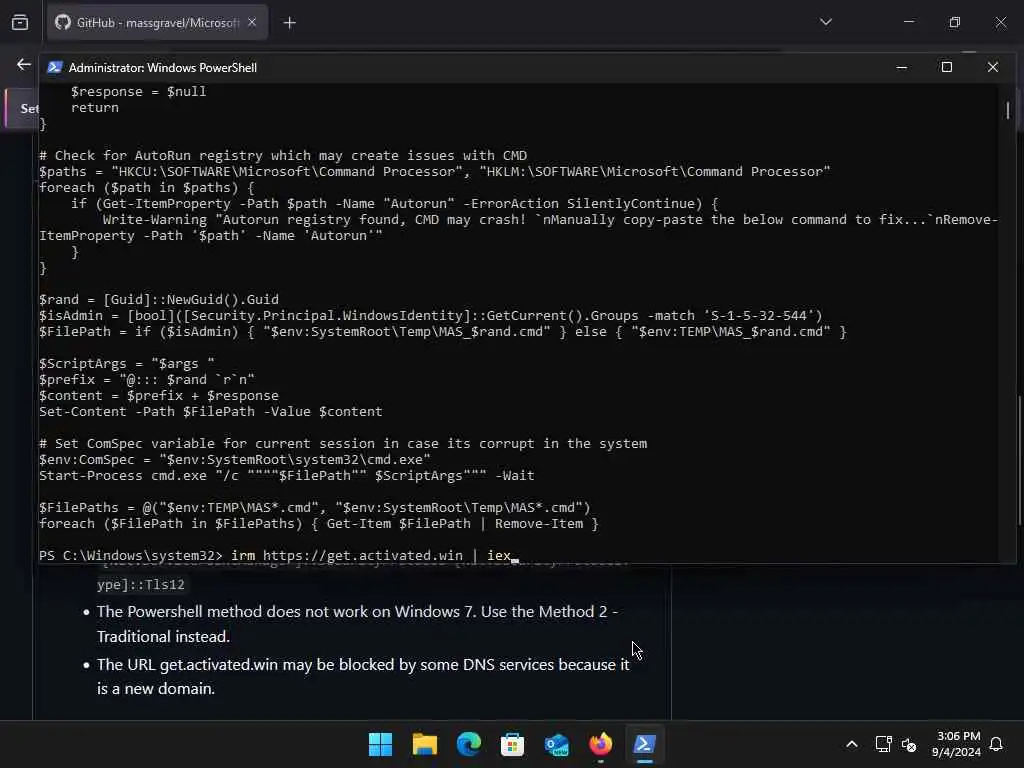Click the 'Start-Process cmd.exe' line
The height and width of the screenshot is (768, 1024).
pos(287,476)
